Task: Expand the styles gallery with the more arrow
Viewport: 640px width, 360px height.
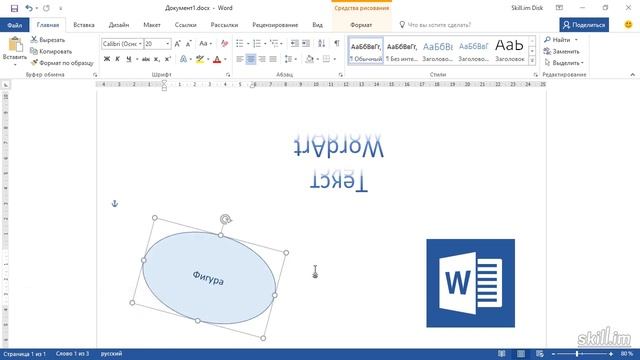Action: pos(532,60)
